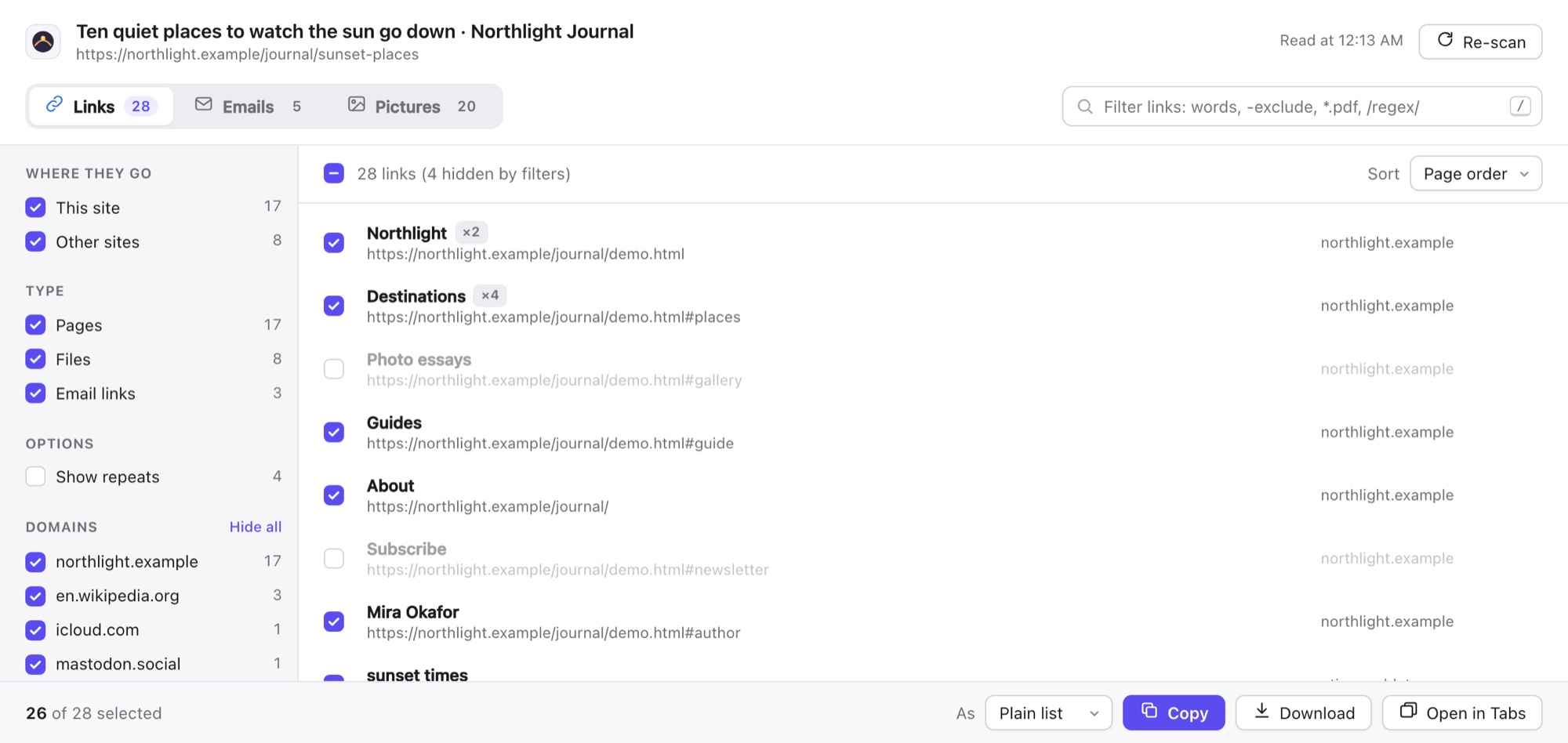Click the Guides link URL text
This screenshot has width=1568, height=743.
point(550,444)
